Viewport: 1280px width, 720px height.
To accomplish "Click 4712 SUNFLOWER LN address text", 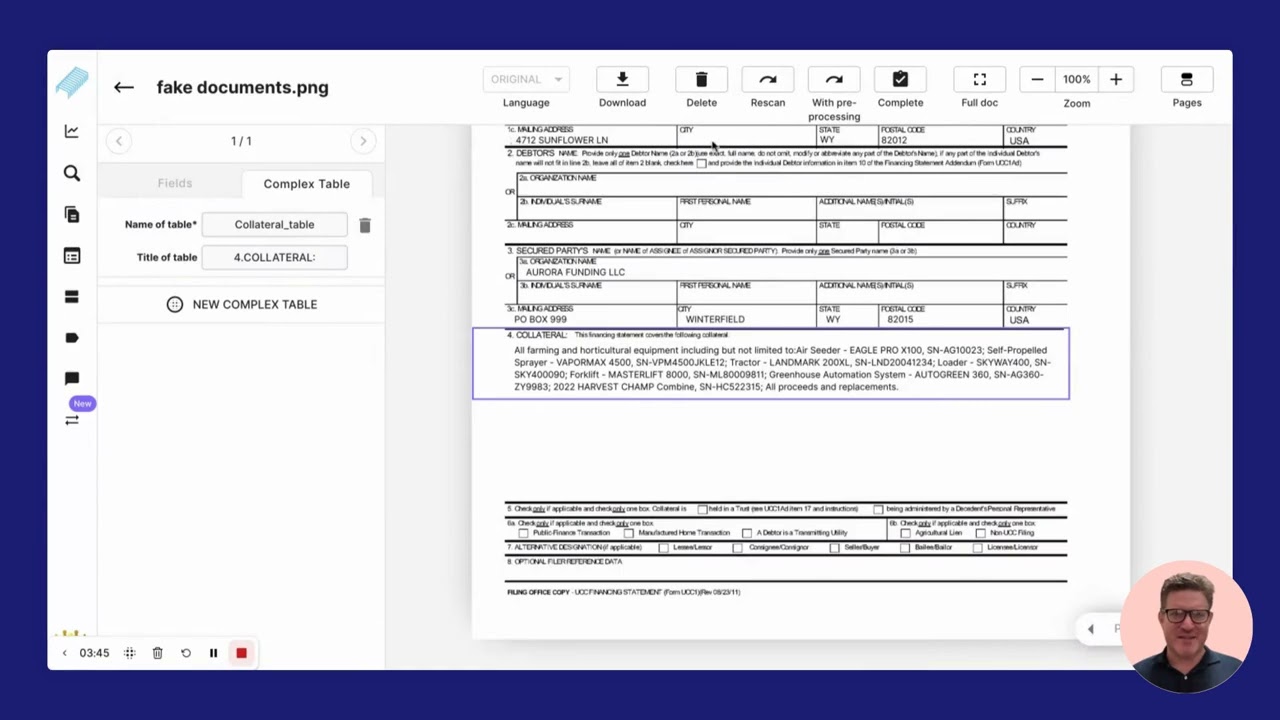I will [561, 141].
